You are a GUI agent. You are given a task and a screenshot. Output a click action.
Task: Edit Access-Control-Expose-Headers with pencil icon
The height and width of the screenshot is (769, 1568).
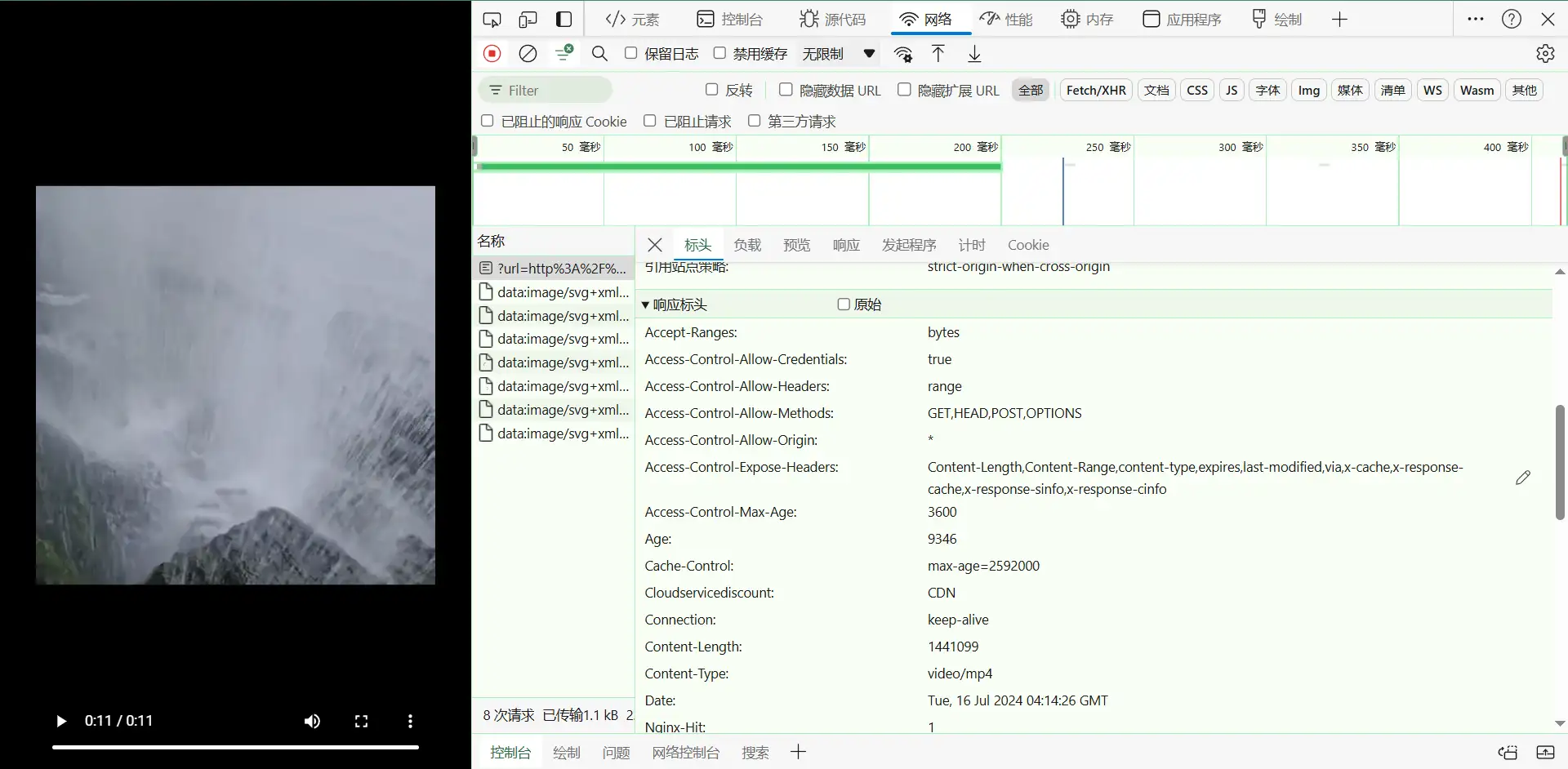1522,478
